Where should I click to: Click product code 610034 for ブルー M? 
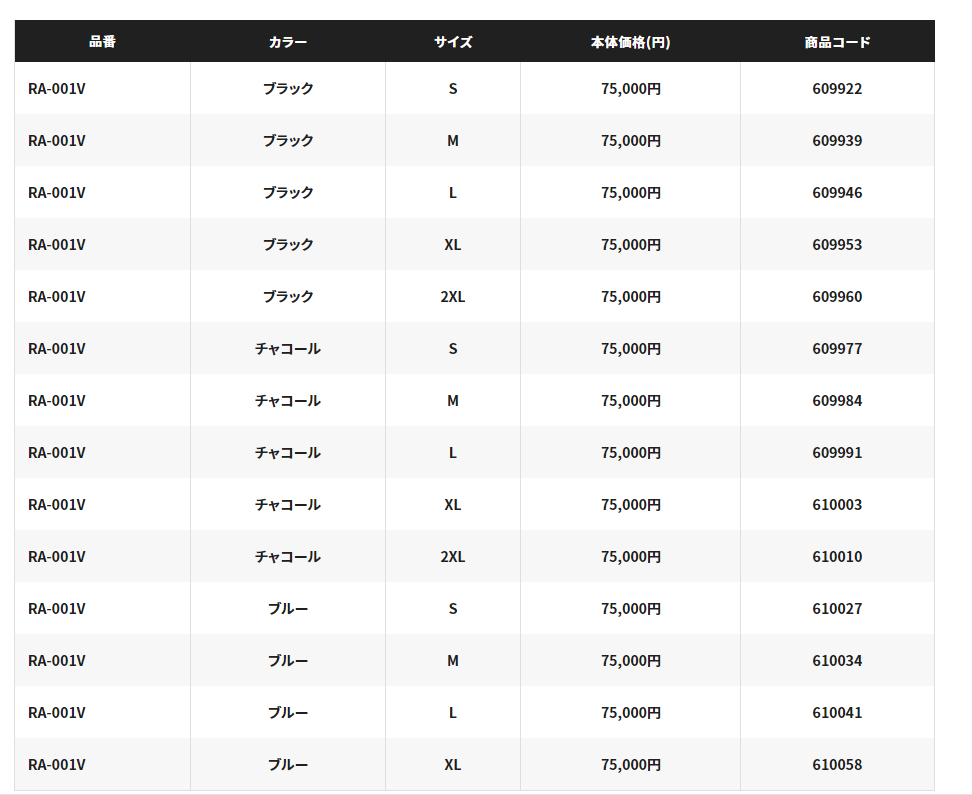(837, 661)
